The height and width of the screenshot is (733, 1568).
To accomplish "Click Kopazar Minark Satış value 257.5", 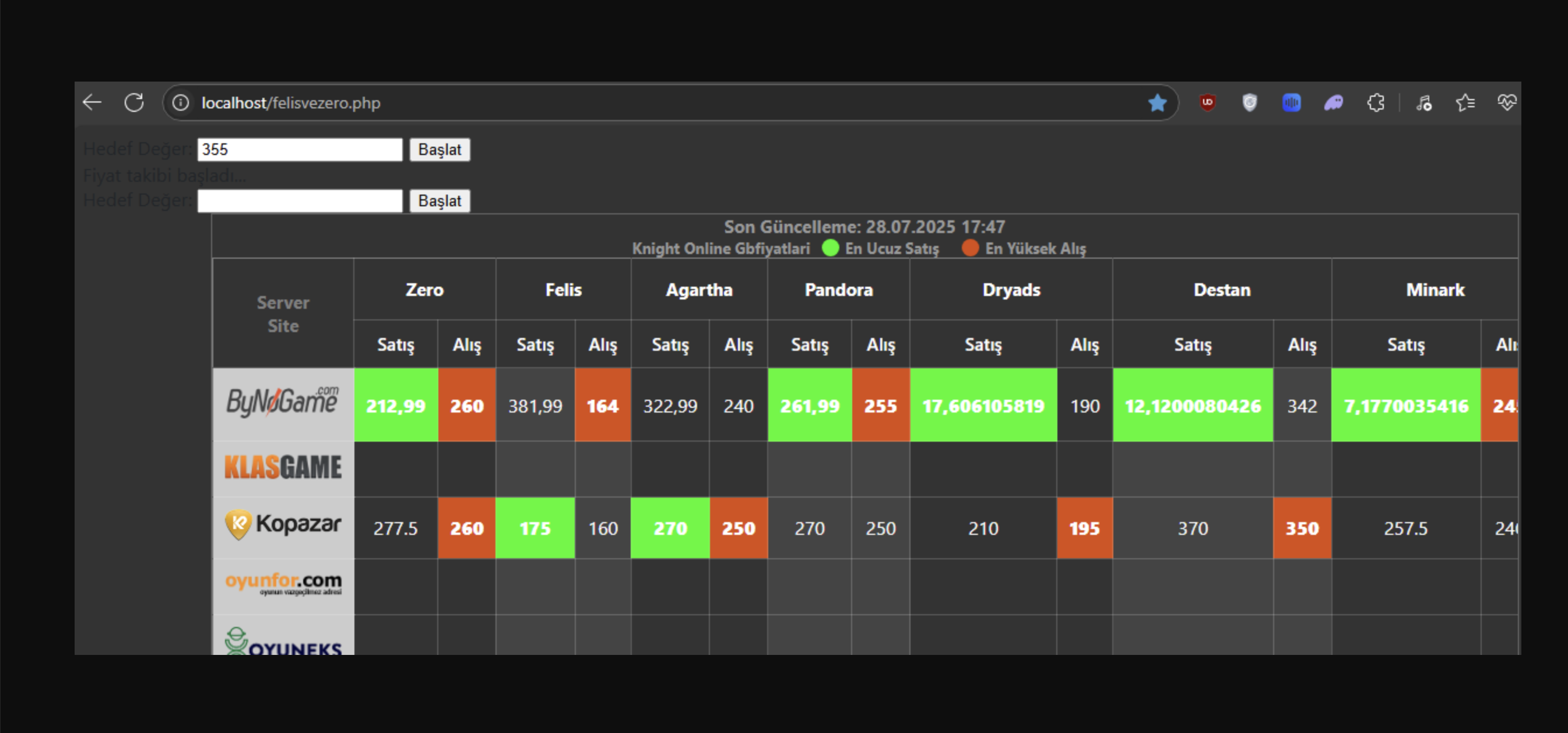I will [x=1406, y=528].
